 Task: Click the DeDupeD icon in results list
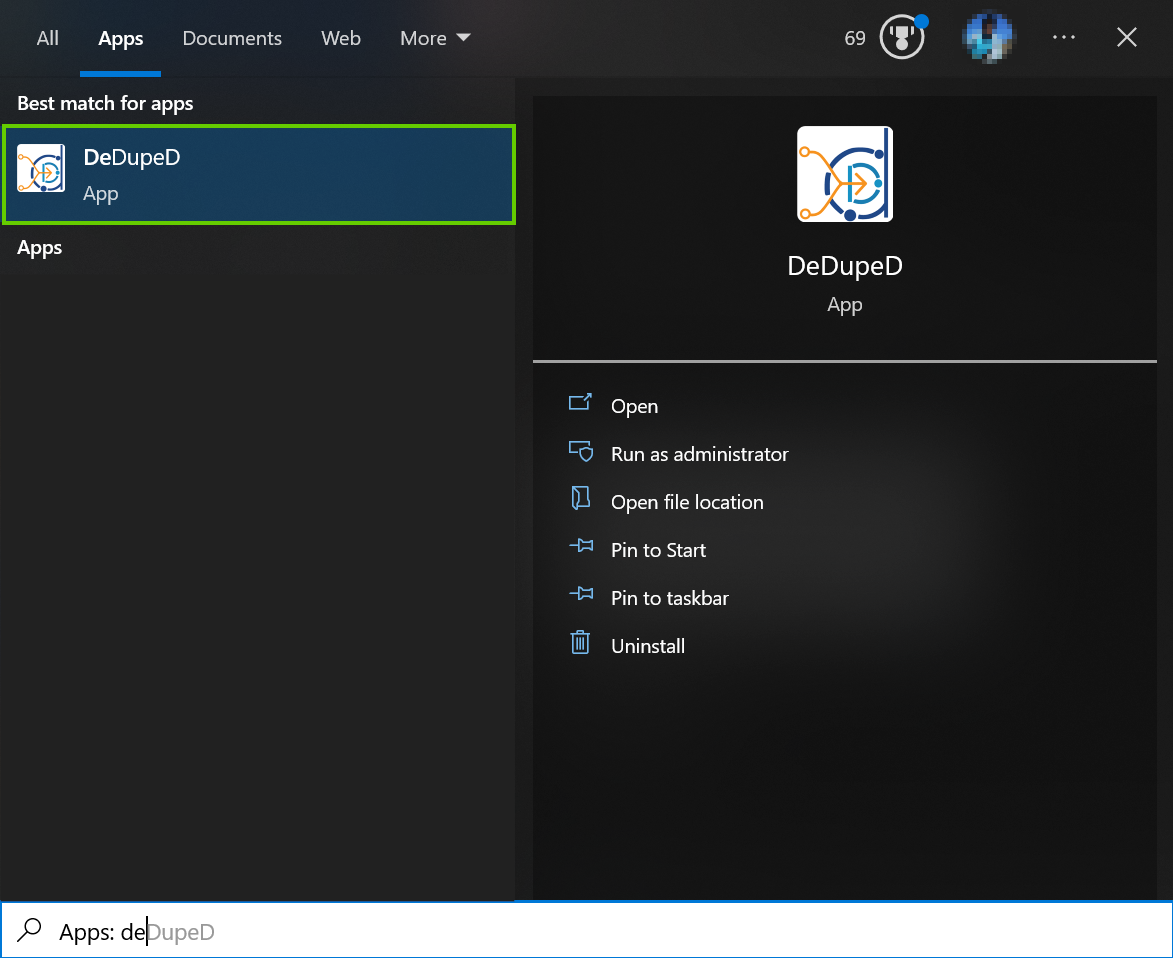[41, 168]
